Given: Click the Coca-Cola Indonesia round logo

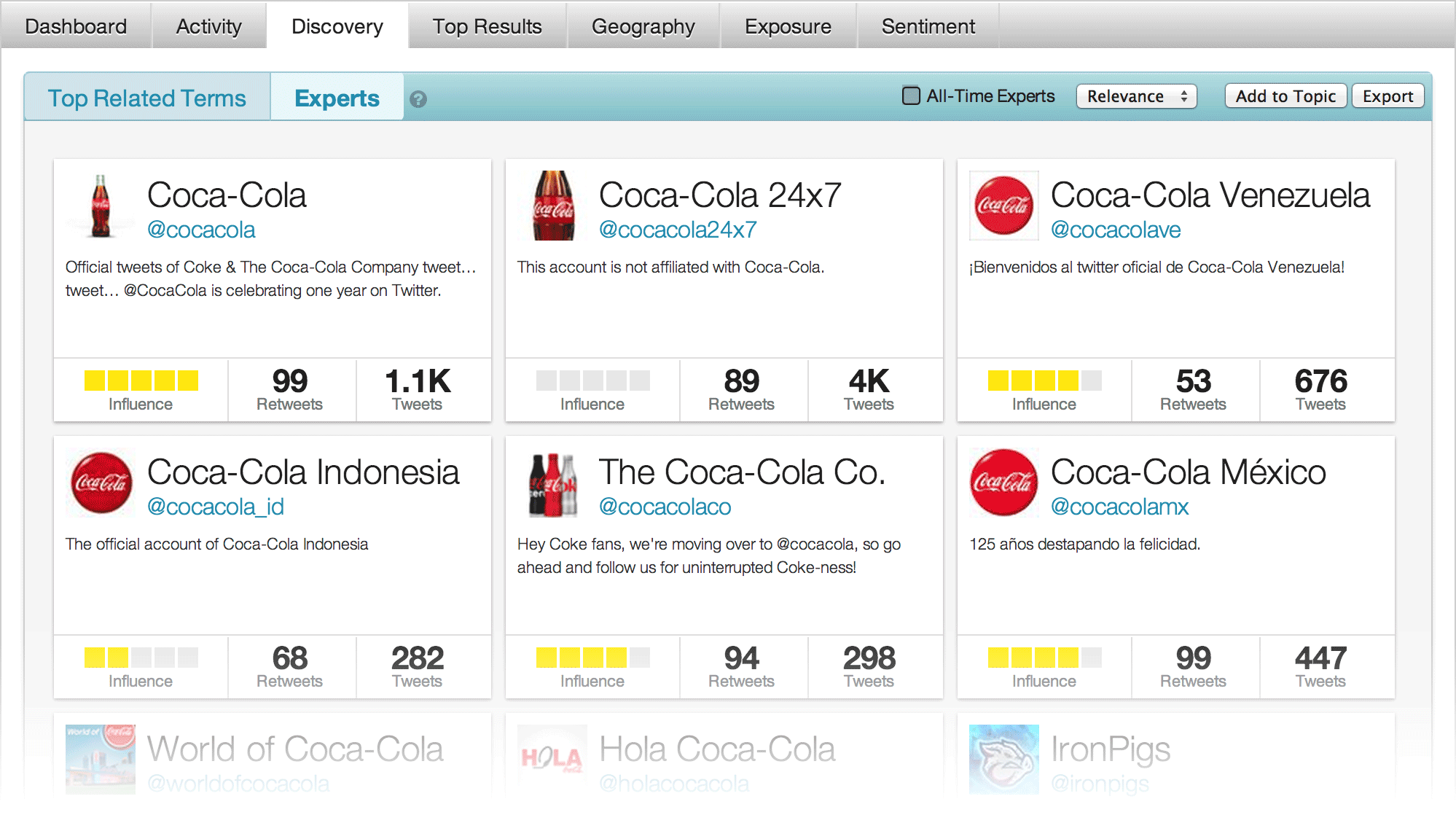Looking at the screenshot, I should (101, 483).
